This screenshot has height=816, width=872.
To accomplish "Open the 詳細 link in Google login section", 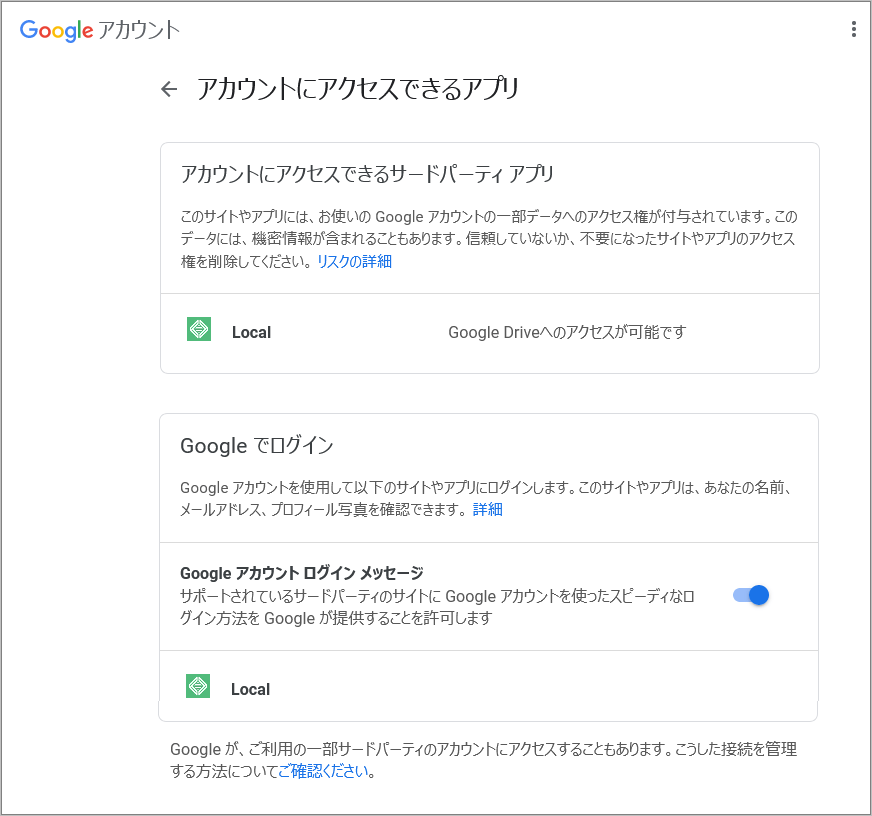I will coord(488,509).
